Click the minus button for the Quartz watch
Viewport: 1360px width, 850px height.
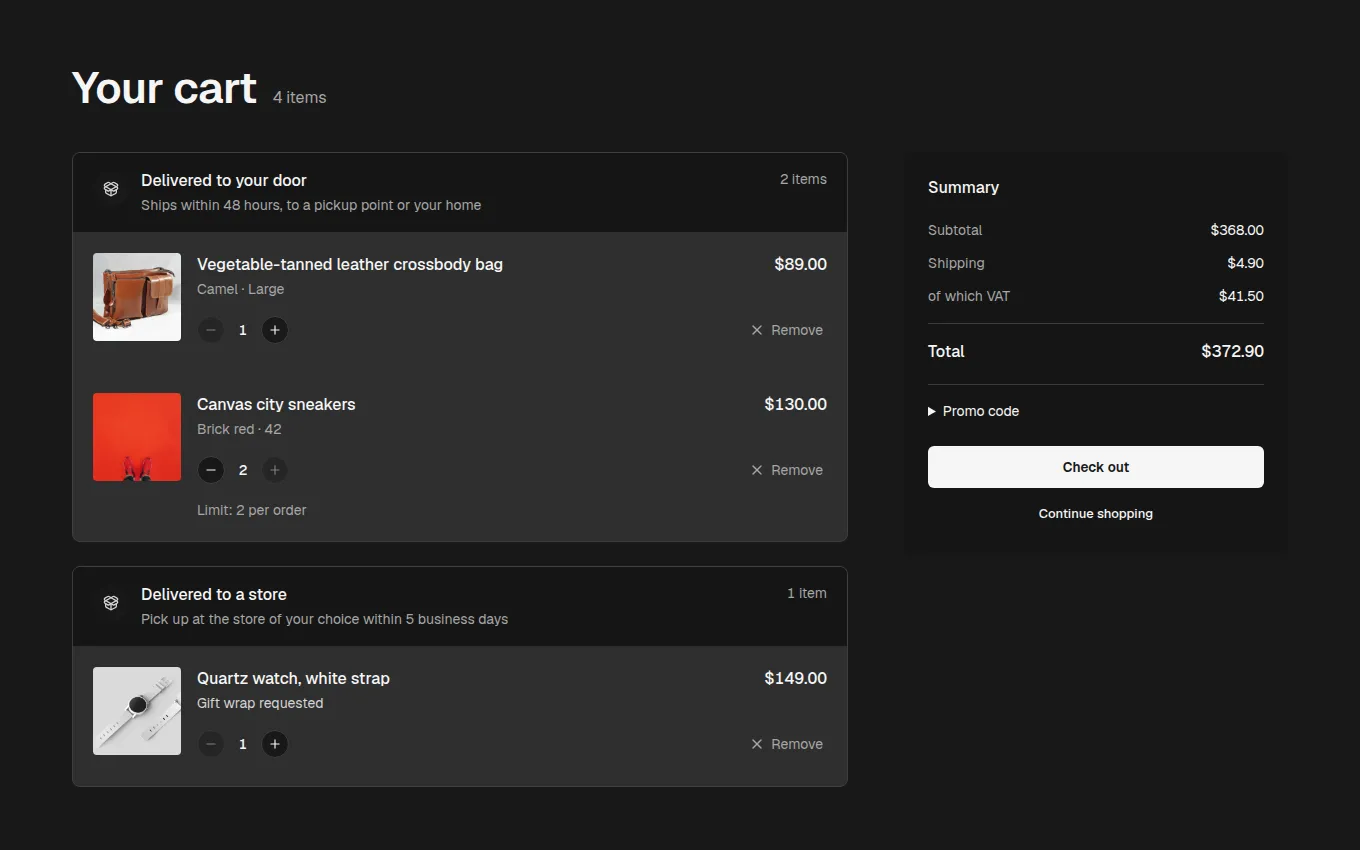point(210,744)
